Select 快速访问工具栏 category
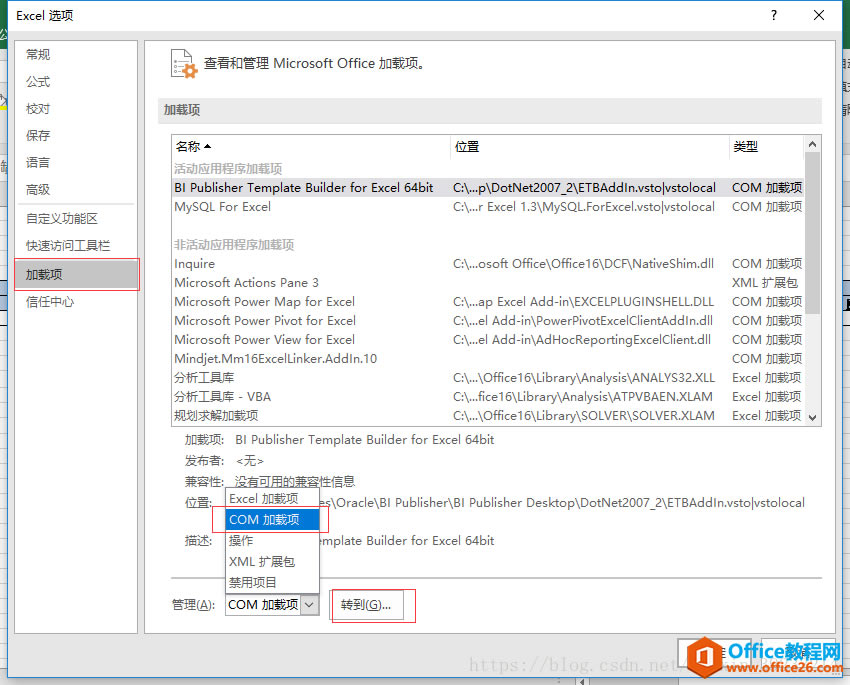Screen dimensions: 850x685 [68, 245]
